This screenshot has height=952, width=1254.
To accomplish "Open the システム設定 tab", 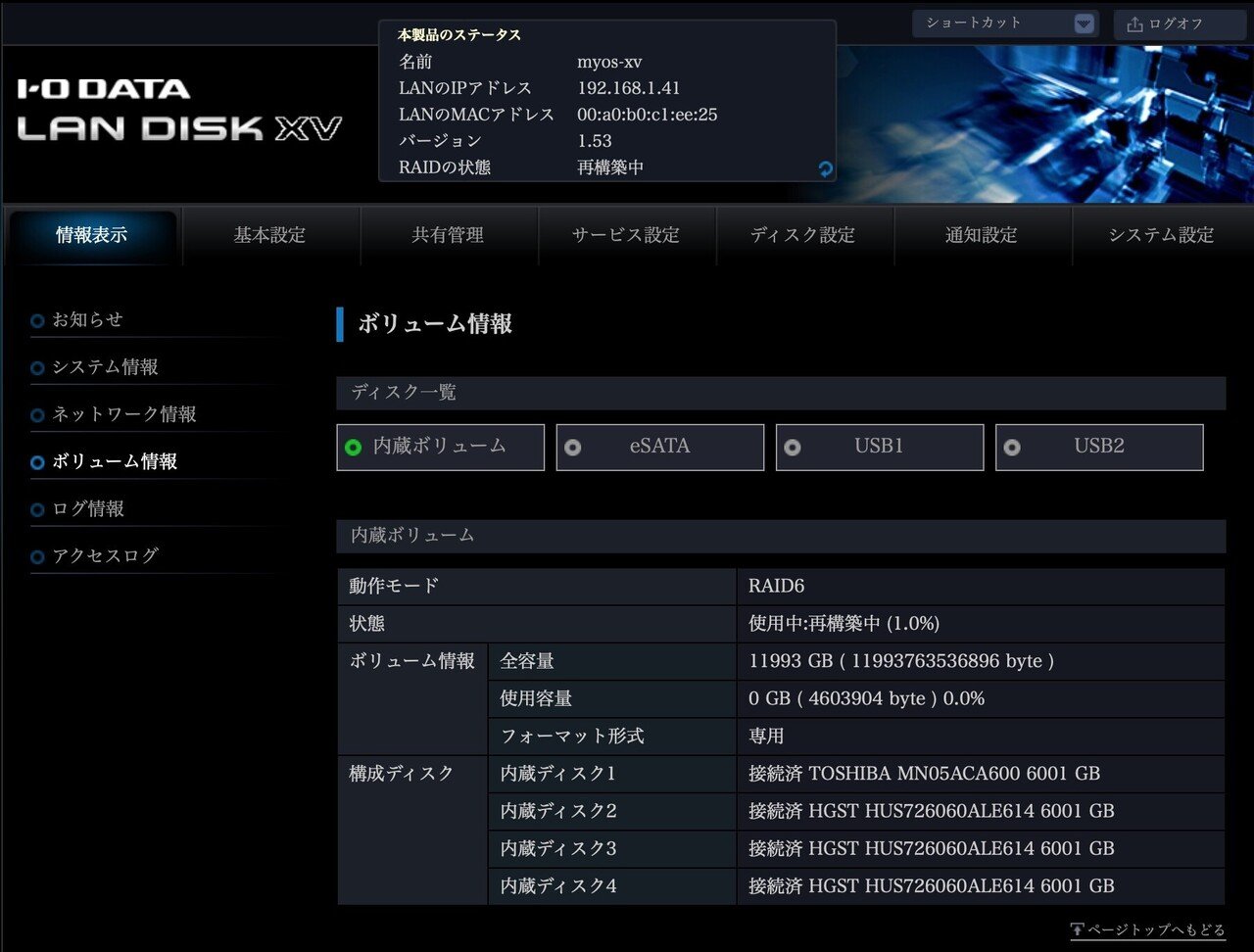I will click(1161, 235).
